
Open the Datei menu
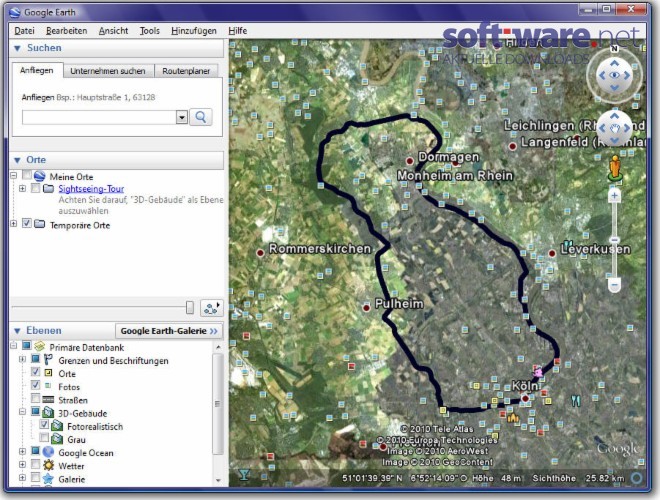click(x=24, y=31)
